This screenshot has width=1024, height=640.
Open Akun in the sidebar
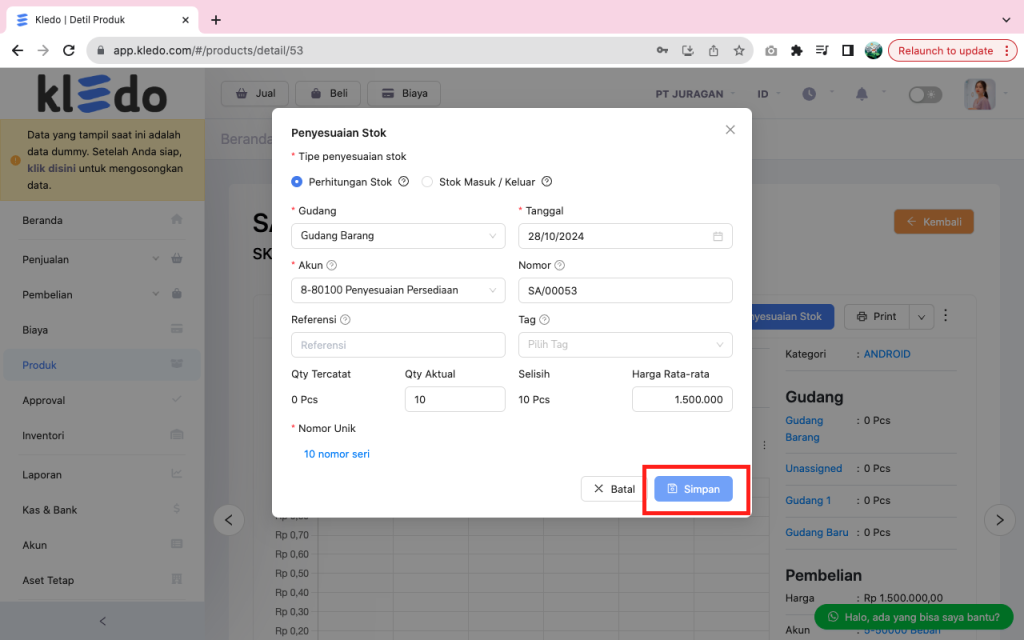click(x=103, y=545)
